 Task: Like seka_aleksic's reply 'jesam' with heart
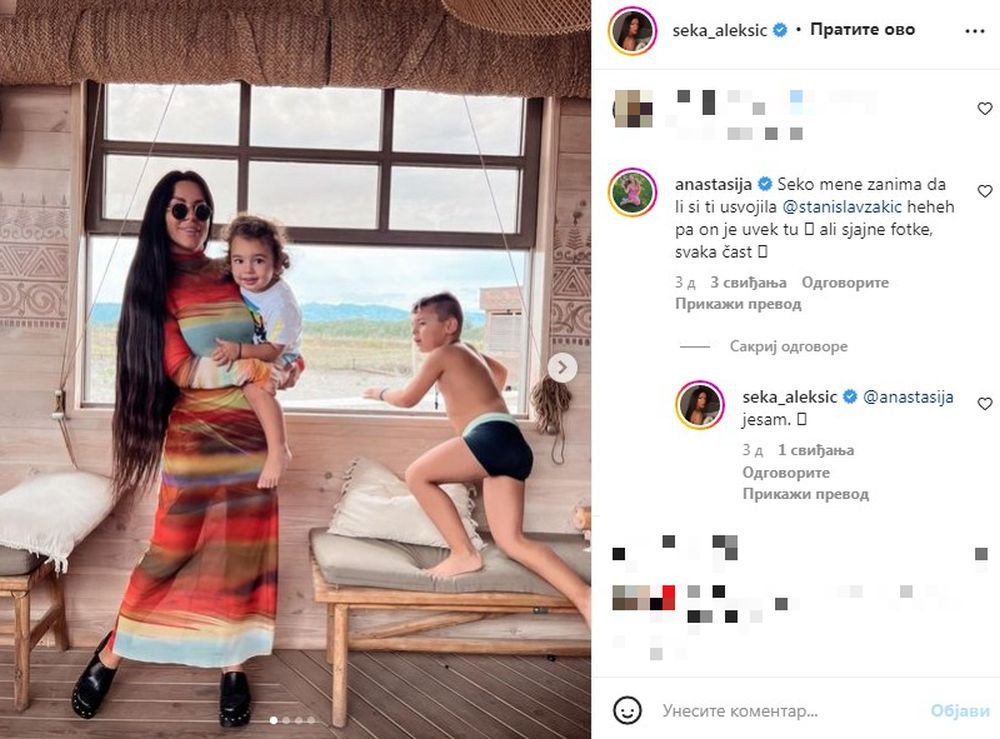tap(985, 403)
